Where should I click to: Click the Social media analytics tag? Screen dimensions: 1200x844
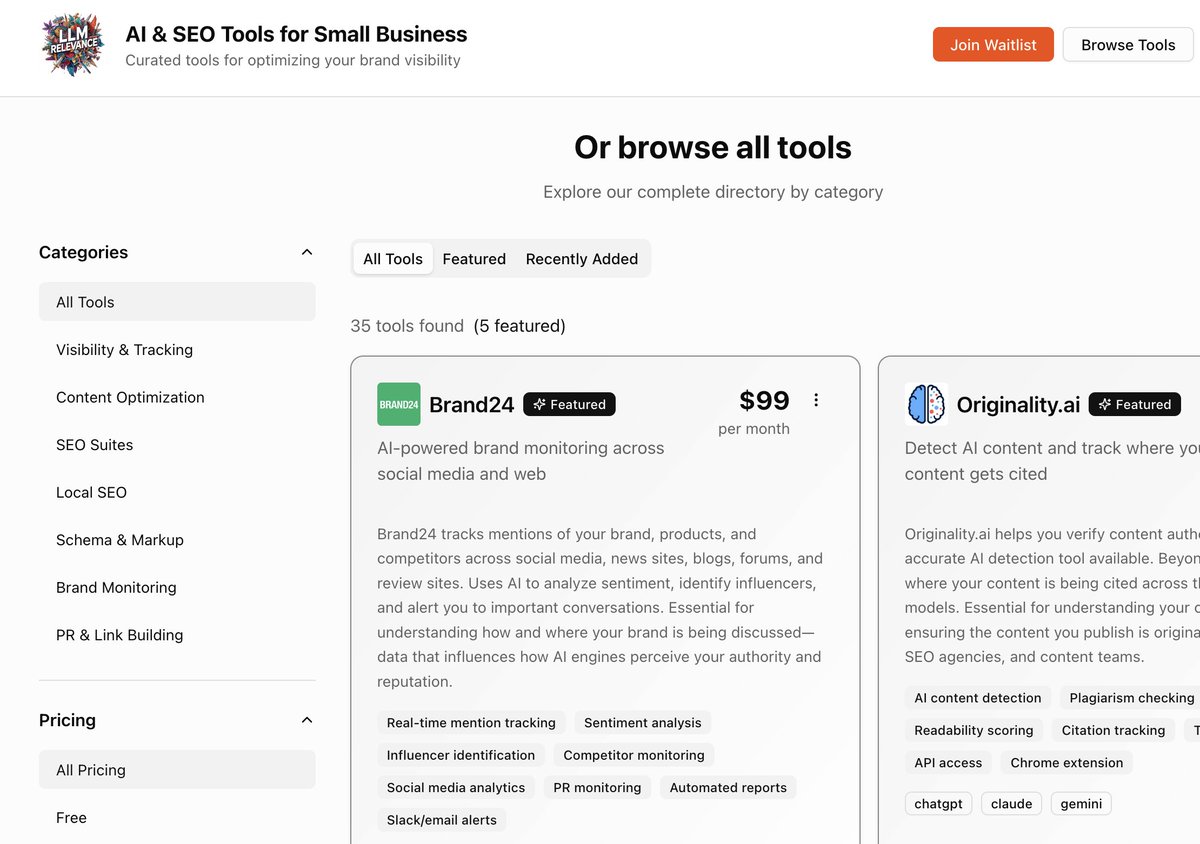coord(456,788)
